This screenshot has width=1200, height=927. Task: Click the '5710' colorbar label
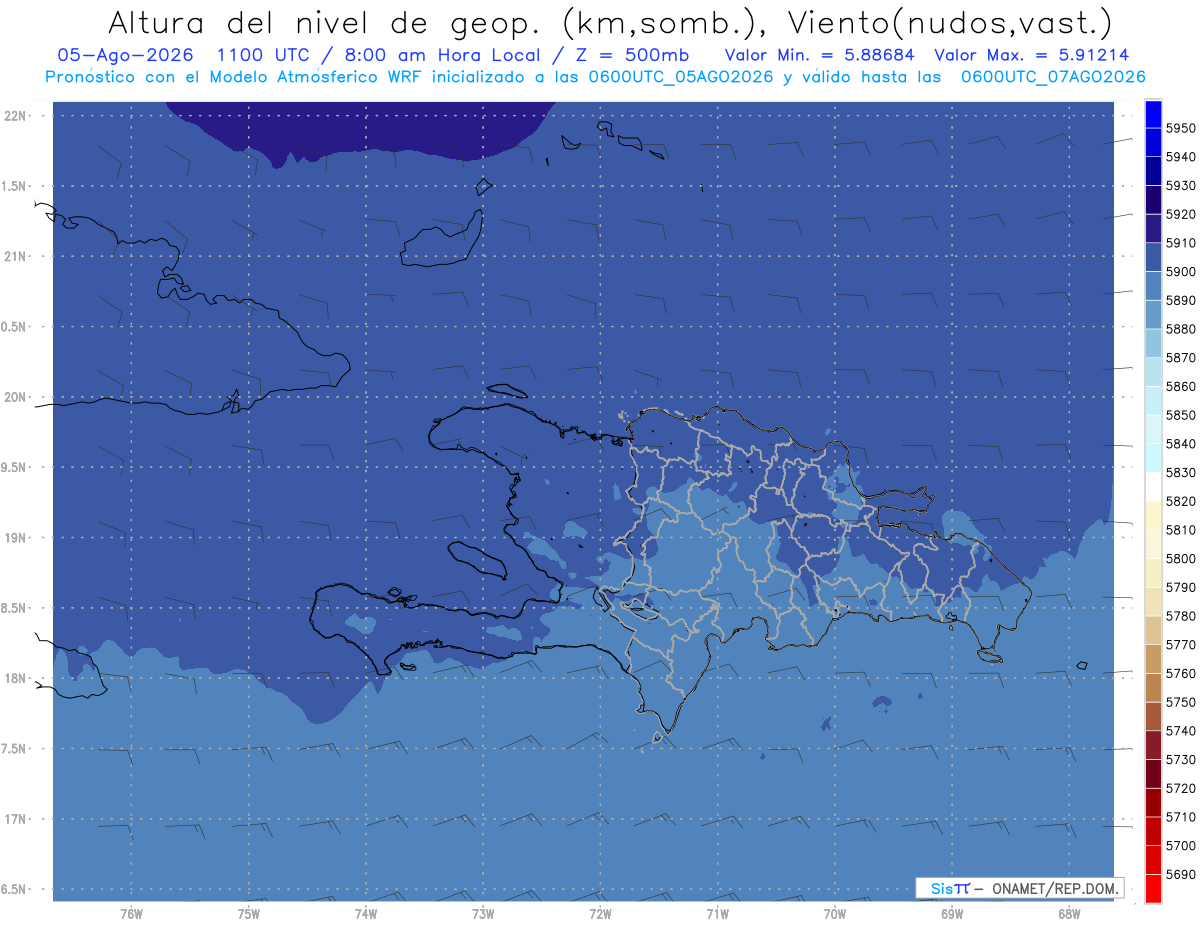1181,817
